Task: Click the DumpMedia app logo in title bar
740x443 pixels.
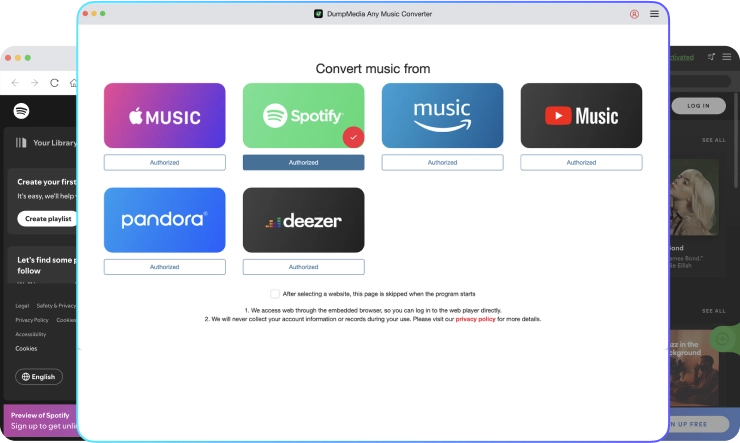Action: click(x=319, y=14)
